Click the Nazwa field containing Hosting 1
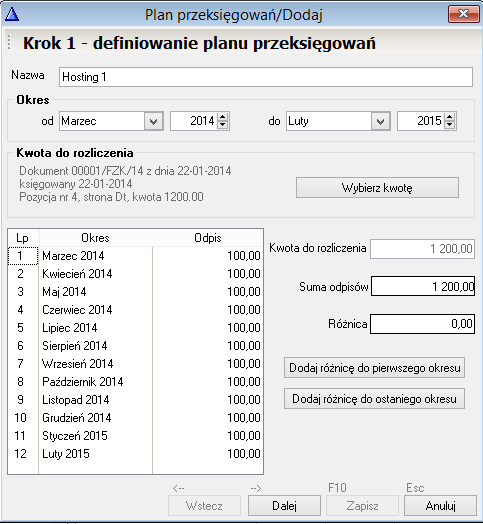 pyautogui.click(x=266, y=77)
